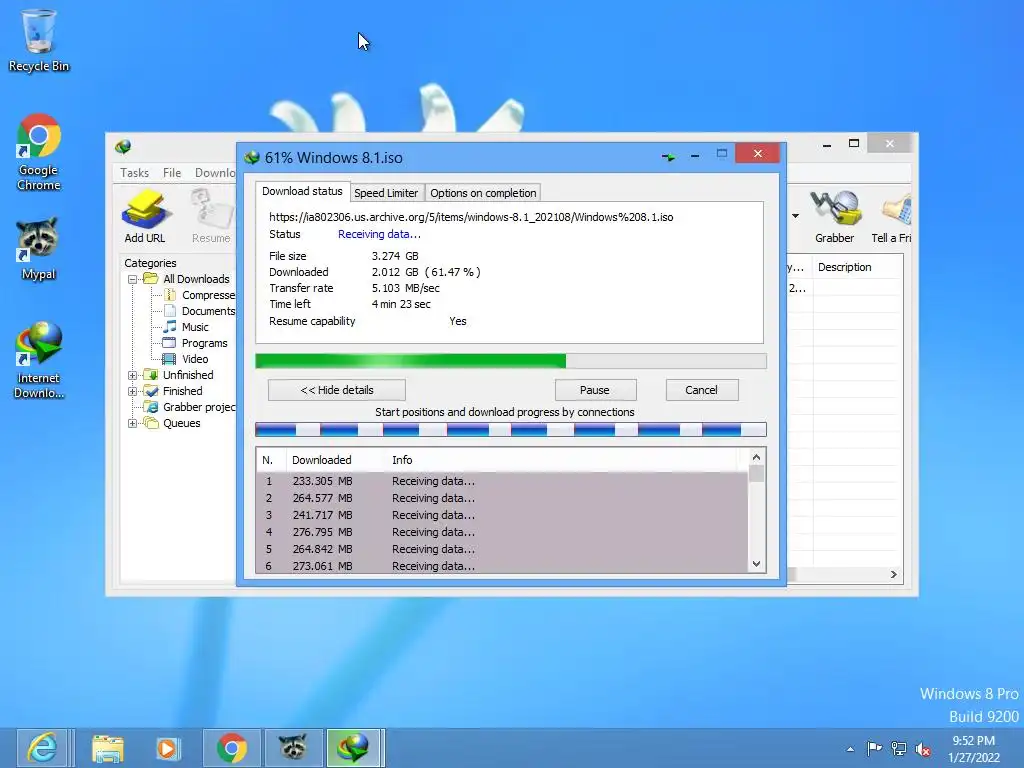The image size is (1024, 768).
Task: Select the Internet Download Manager desktop shortcut
Action: [39, 360]
